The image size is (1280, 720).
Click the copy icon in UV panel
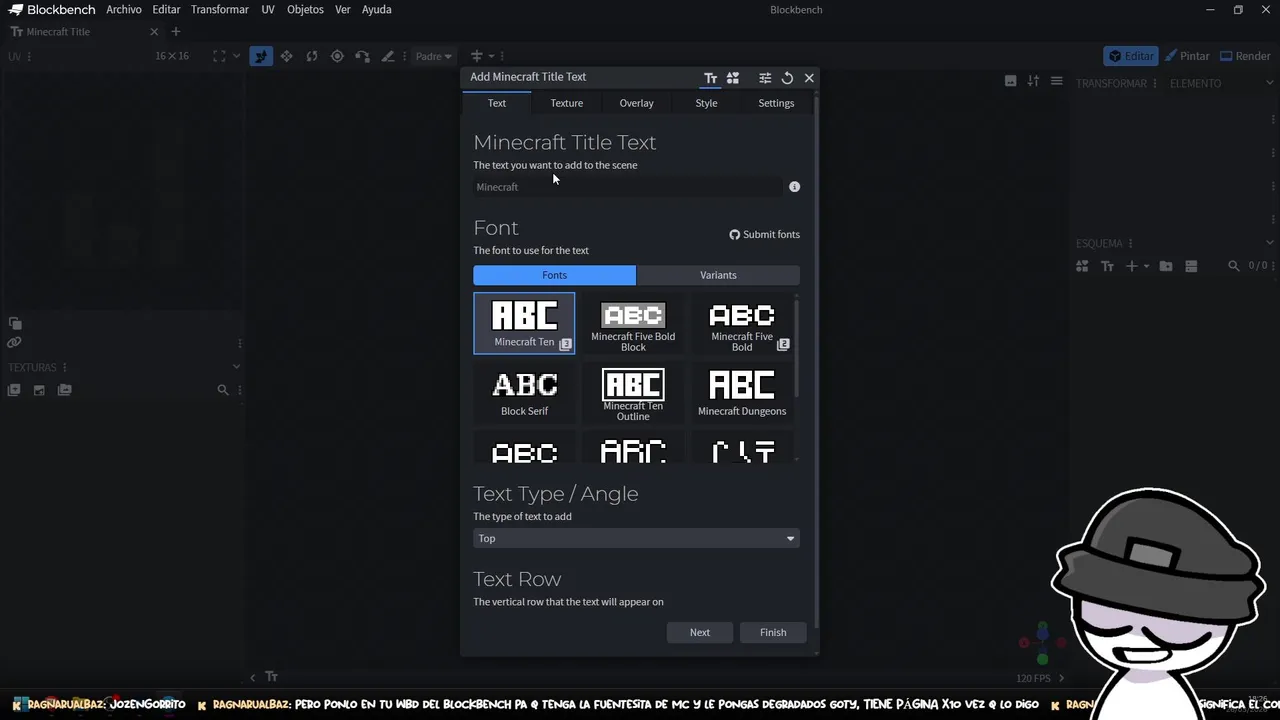point(14,323)
